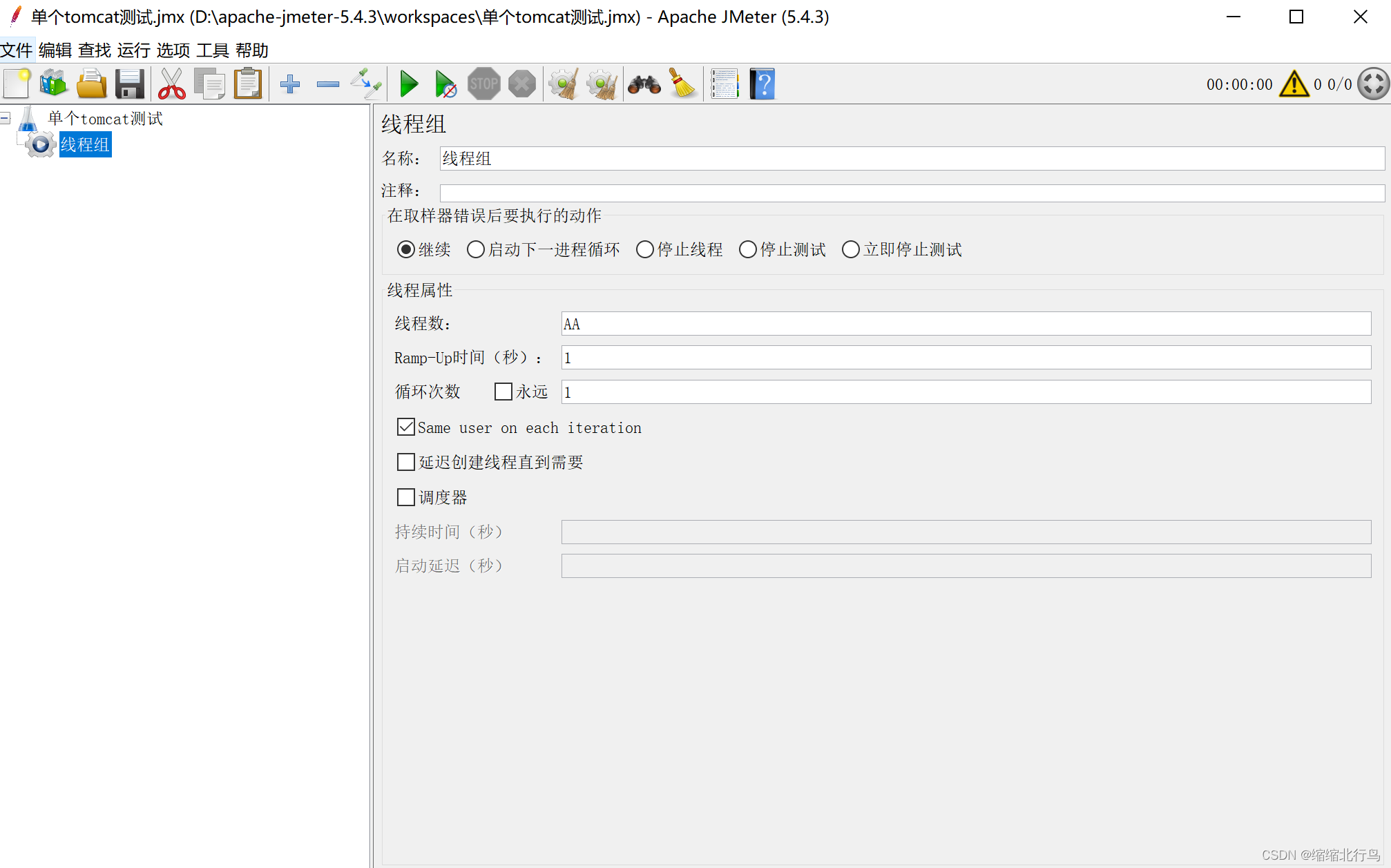1391x868 pixels.
Task: Click the Cut scissors icon
Action: pyautogui.click(x=172, y=84)
